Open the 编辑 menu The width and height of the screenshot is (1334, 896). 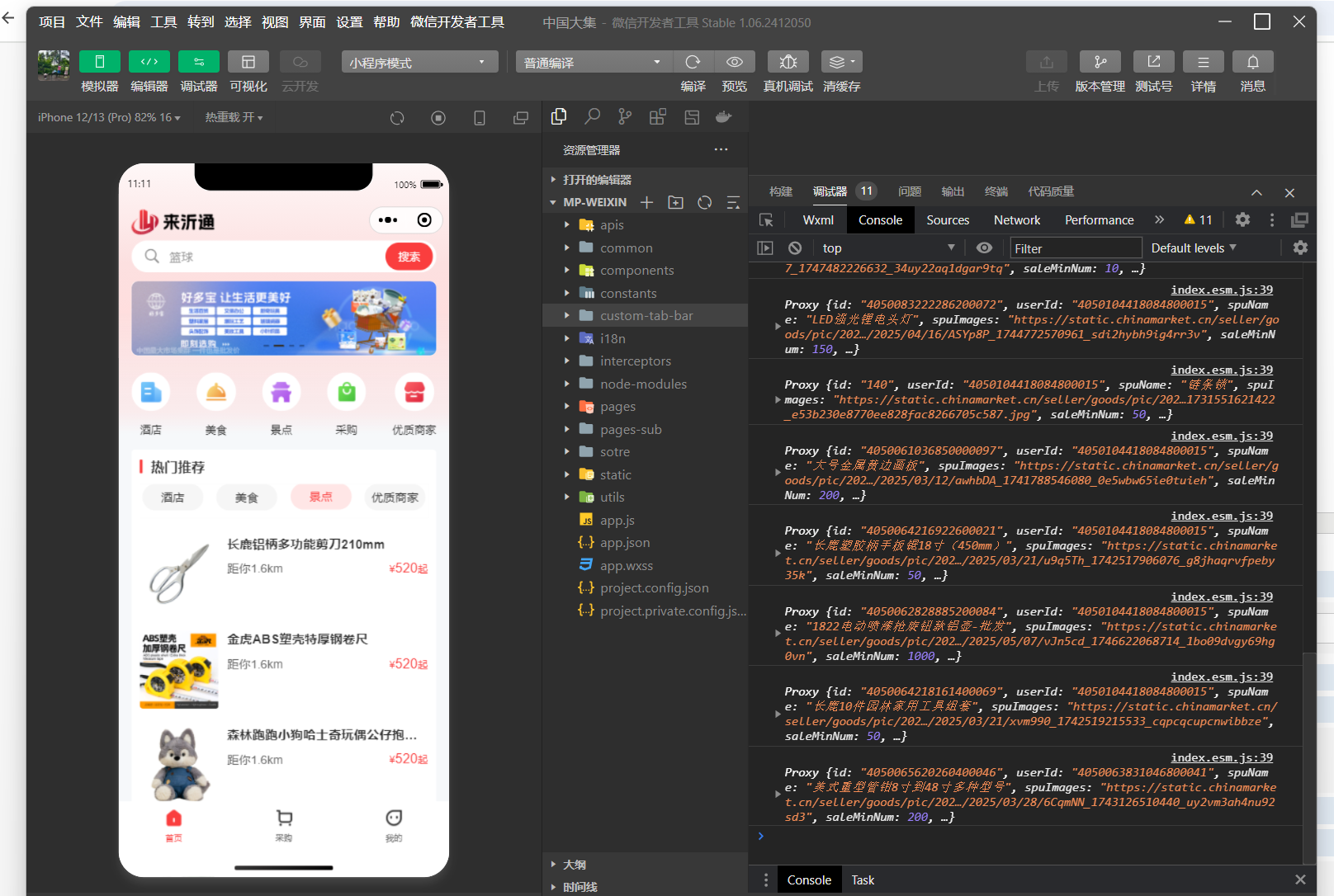[126, 22]
